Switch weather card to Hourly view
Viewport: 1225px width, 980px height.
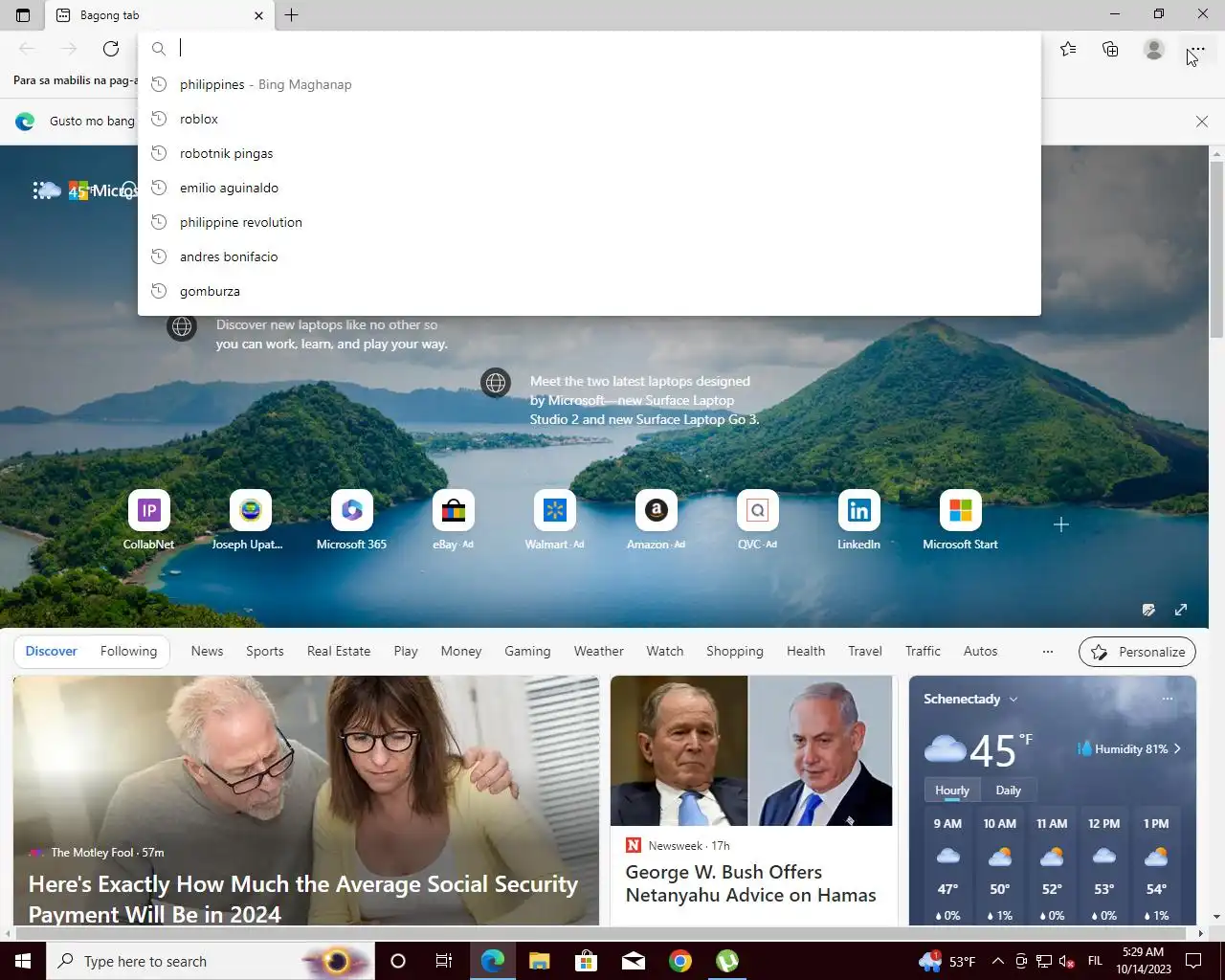(x=951, y=791)
